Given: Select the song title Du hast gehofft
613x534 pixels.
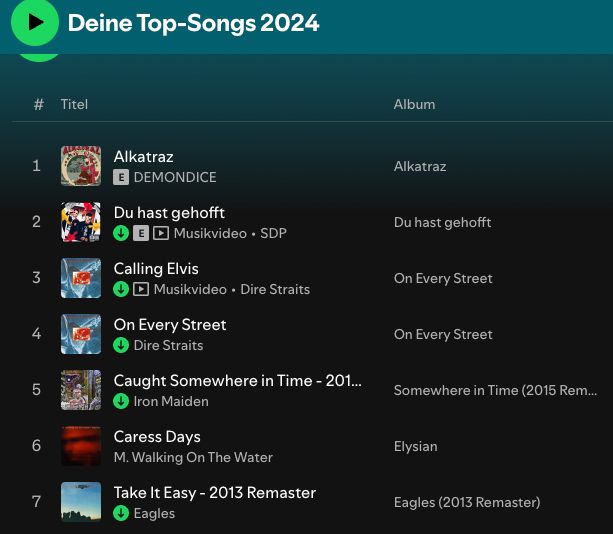Looking at the screenshot, I should (169, 213).
